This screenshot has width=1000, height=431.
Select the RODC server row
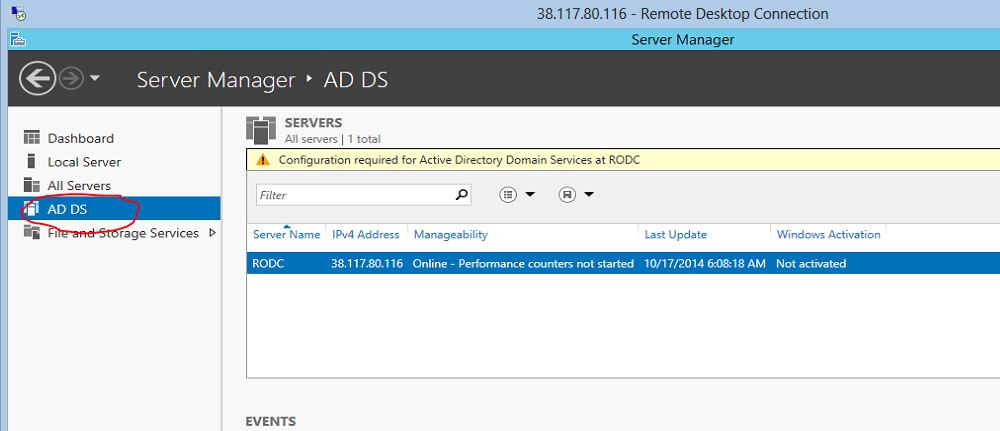(623, 263)
